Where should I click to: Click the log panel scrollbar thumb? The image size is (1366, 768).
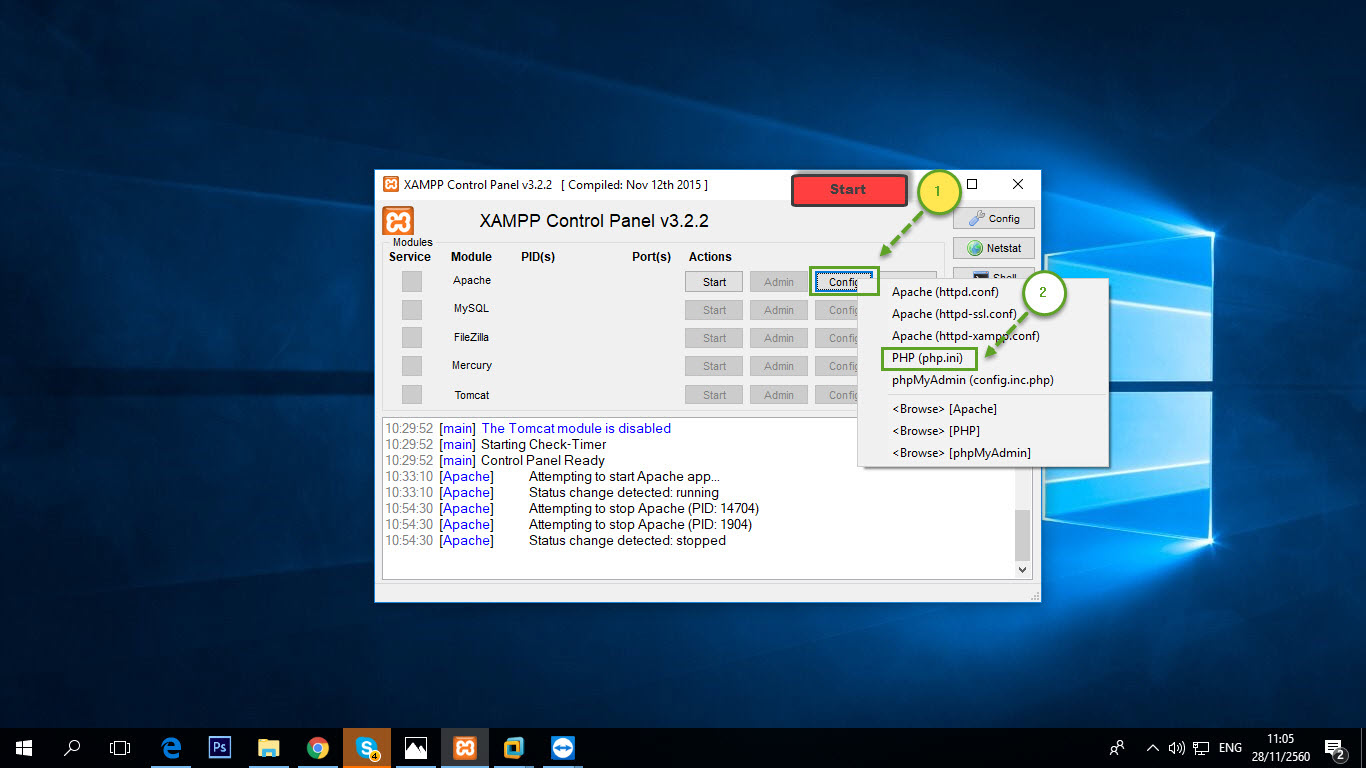pyautogui.click(x=1022, y=534)
